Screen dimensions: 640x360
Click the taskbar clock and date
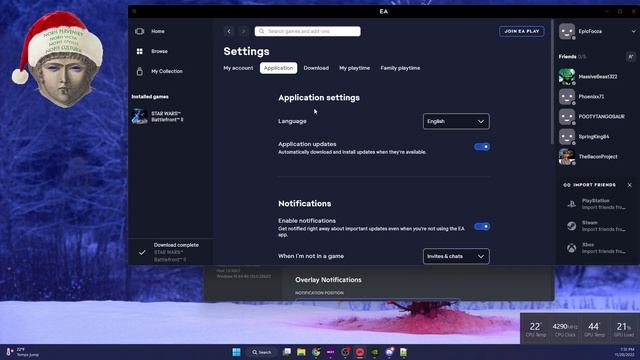[x=624, y=352]
